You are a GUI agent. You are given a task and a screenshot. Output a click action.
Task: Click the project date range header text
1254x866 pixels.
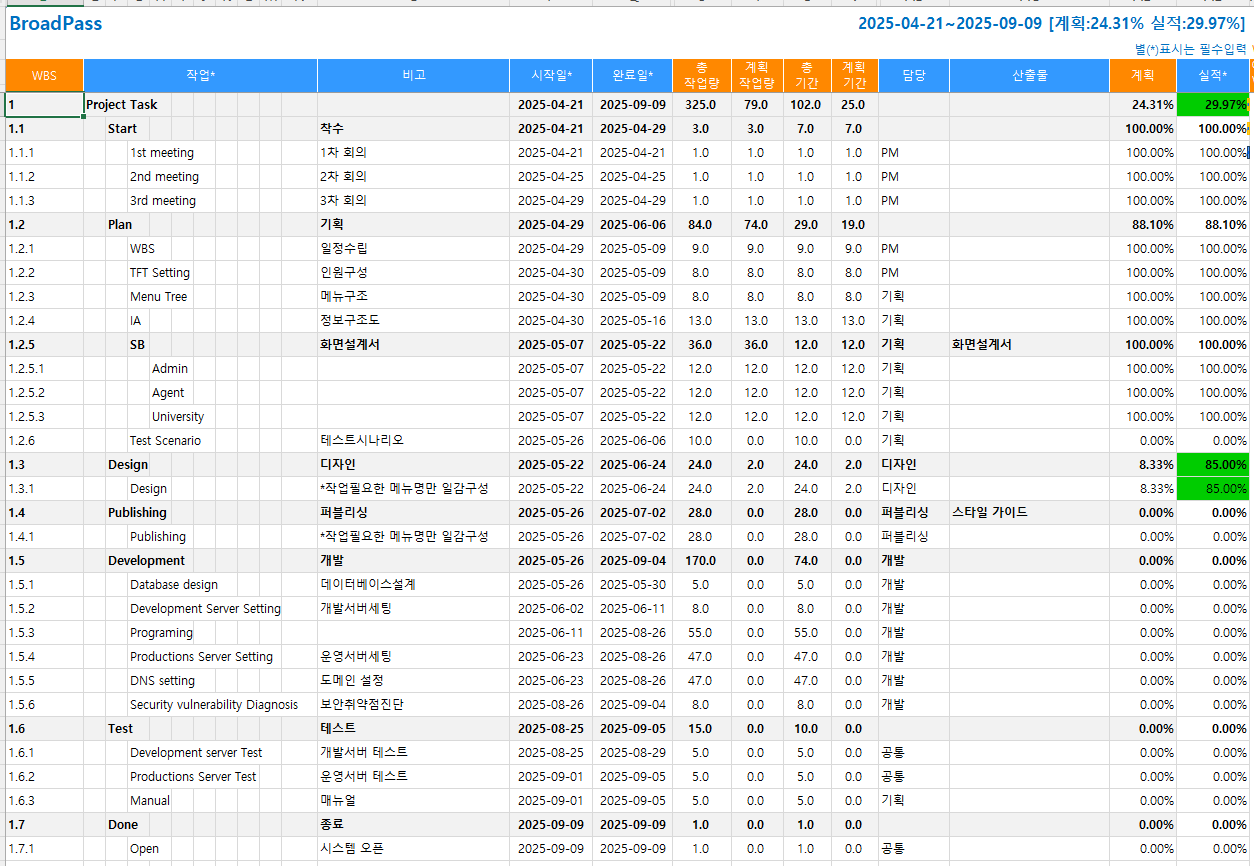click(x=949, y=23)
